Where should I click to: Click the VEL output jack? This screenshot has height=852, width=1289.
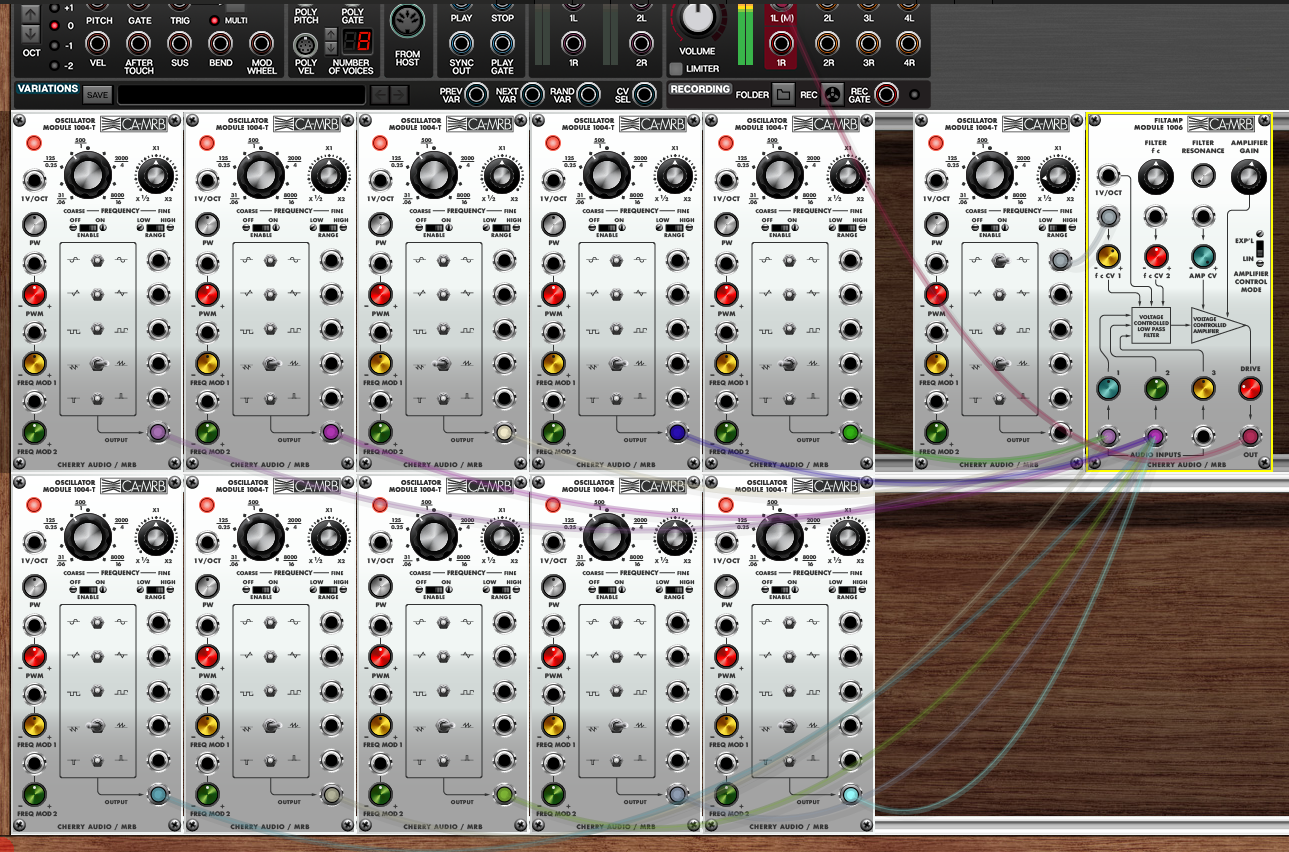97,43
